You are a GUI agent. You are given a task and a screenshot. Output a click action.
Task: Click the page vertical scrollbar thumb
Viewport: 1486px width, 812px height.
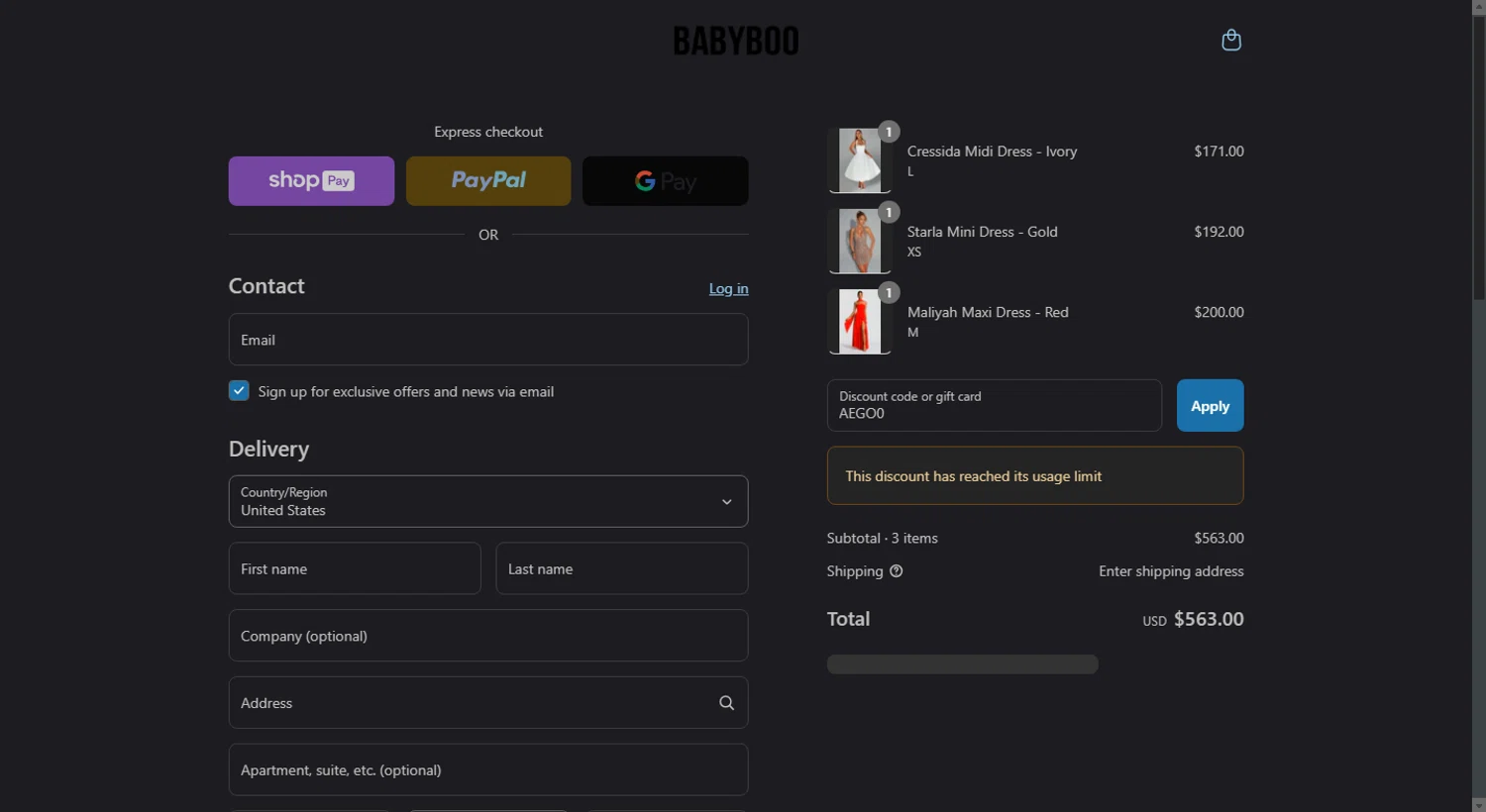coord(1478,156)
